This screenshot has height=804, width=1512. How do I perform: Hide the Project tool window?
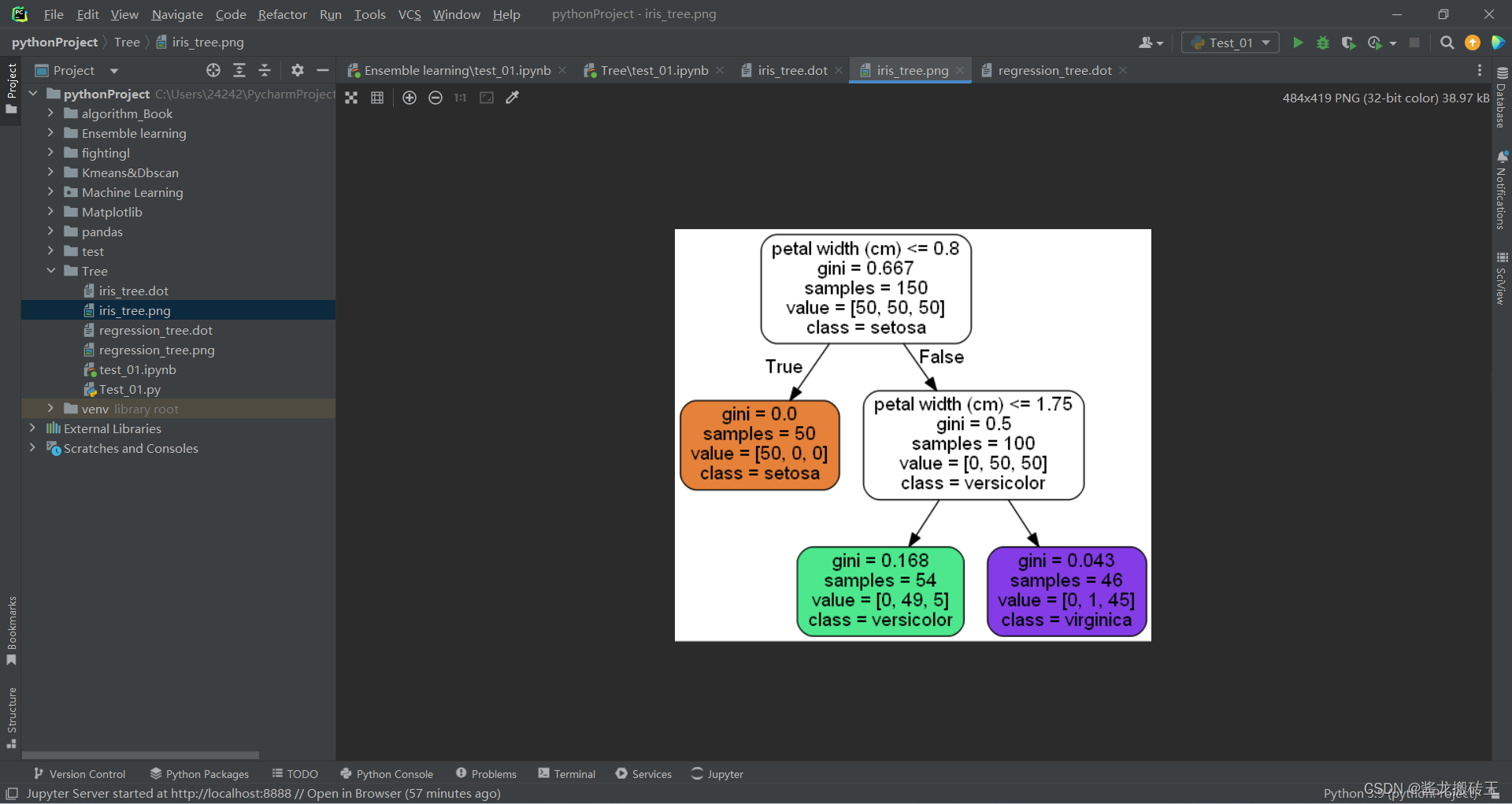(x=323, y=70)
